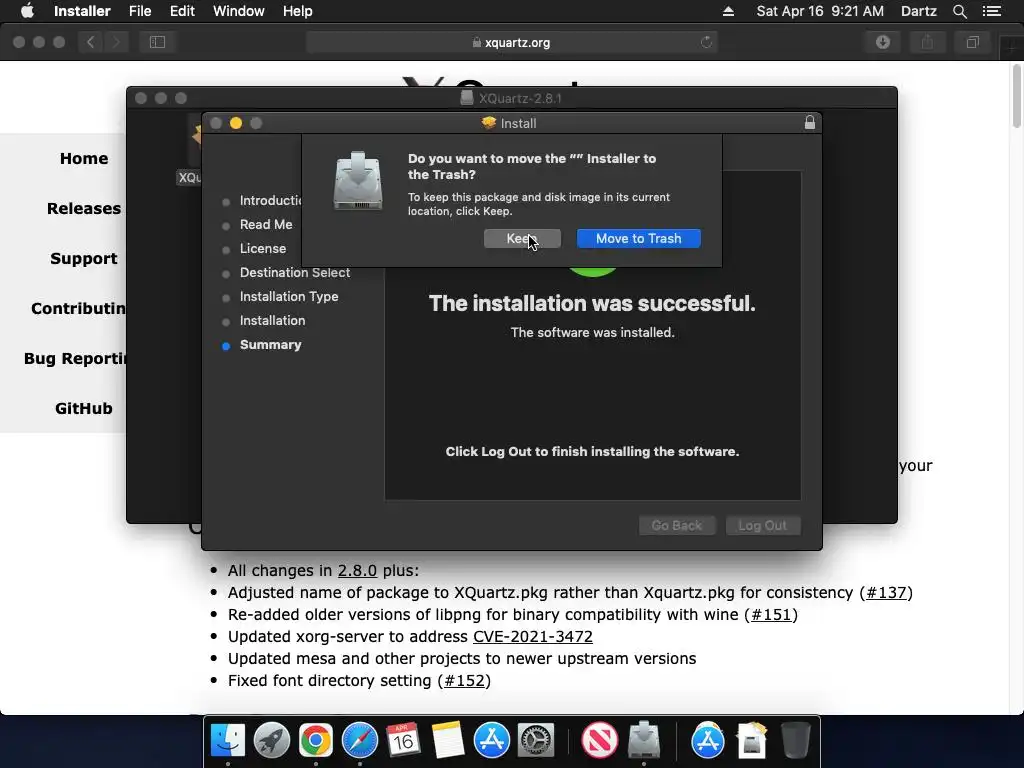Viewport: 1024px width, 768px height.
Task: Open the Installer menu
Action: coord(82,11)
